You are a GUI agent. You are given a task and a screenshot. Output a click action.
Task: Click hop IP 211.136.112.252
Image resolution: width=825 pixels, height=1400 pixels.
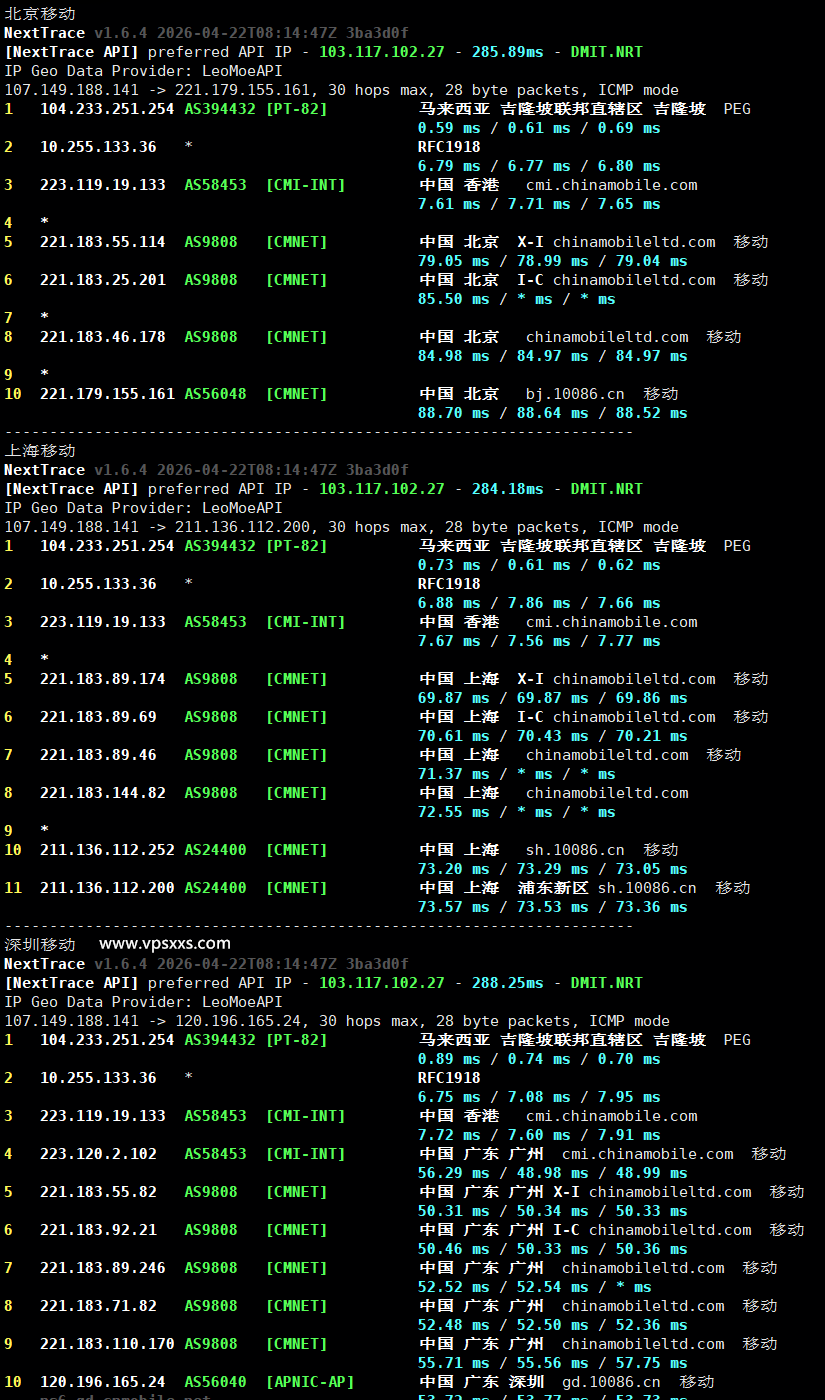(107, 850)
